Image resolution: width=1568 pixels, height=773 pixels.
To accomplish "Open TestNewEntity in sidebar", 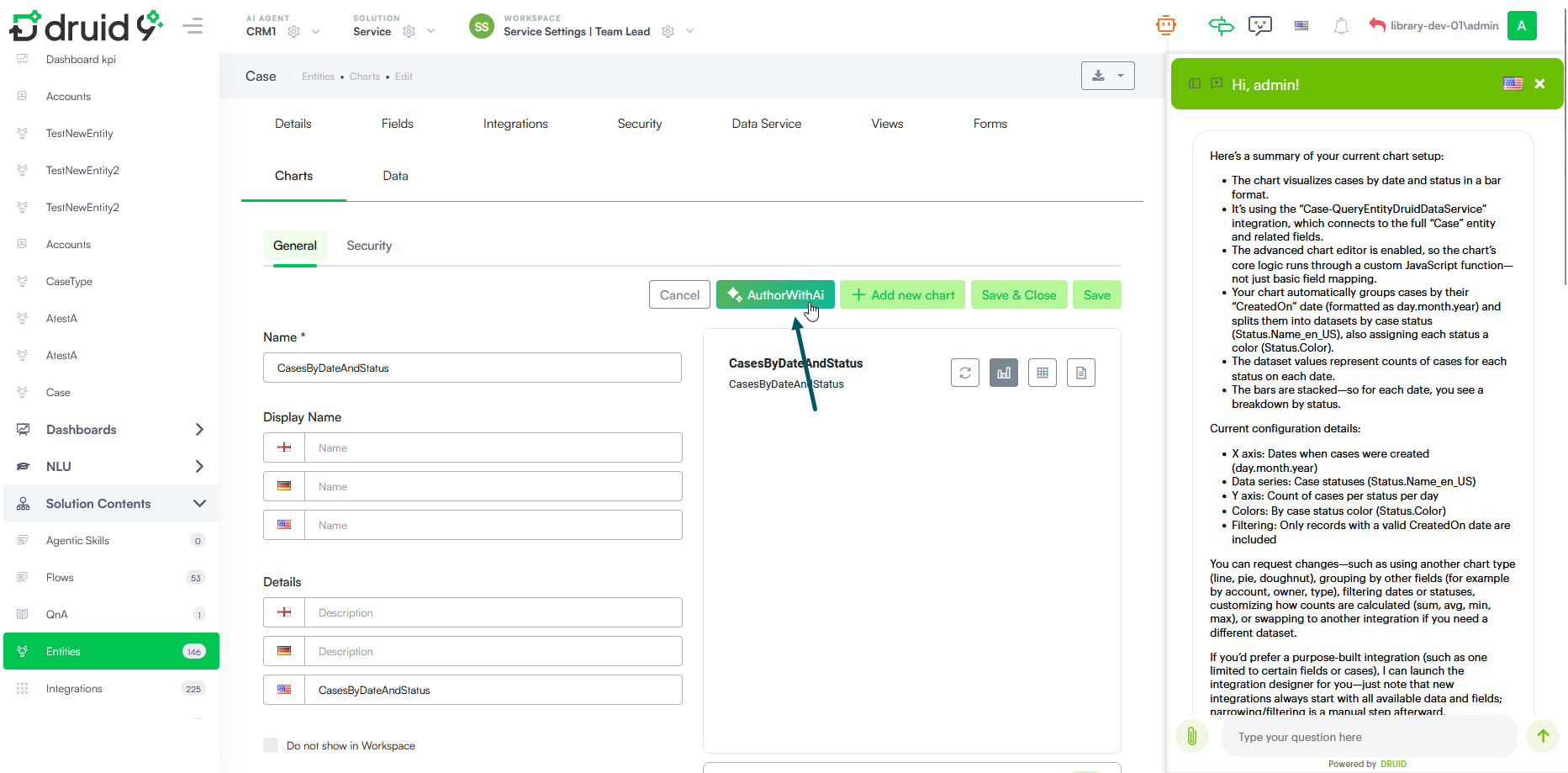I will pos(79,134).
